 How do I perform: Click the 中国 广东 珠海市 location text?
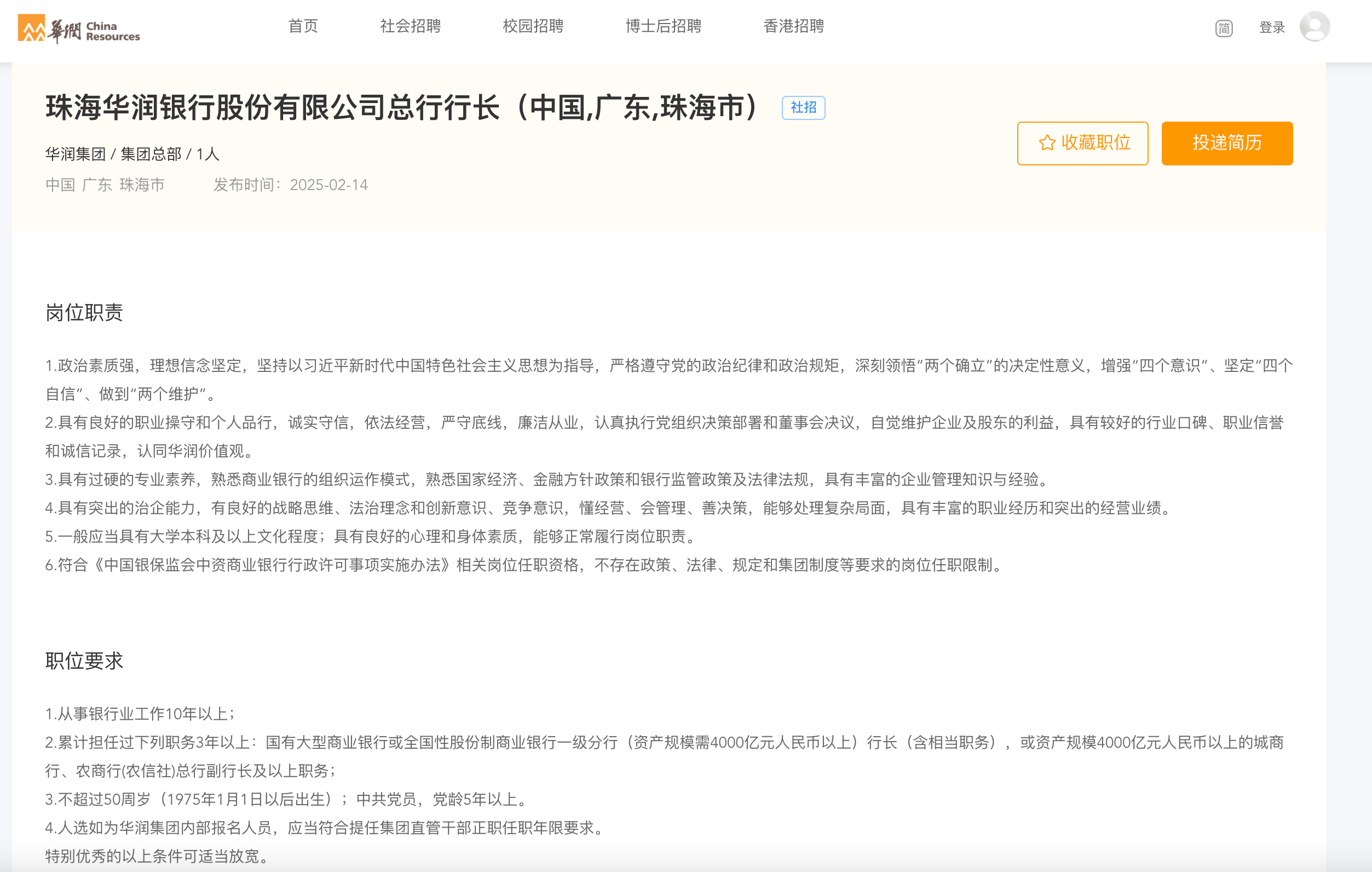click(105, 185)
